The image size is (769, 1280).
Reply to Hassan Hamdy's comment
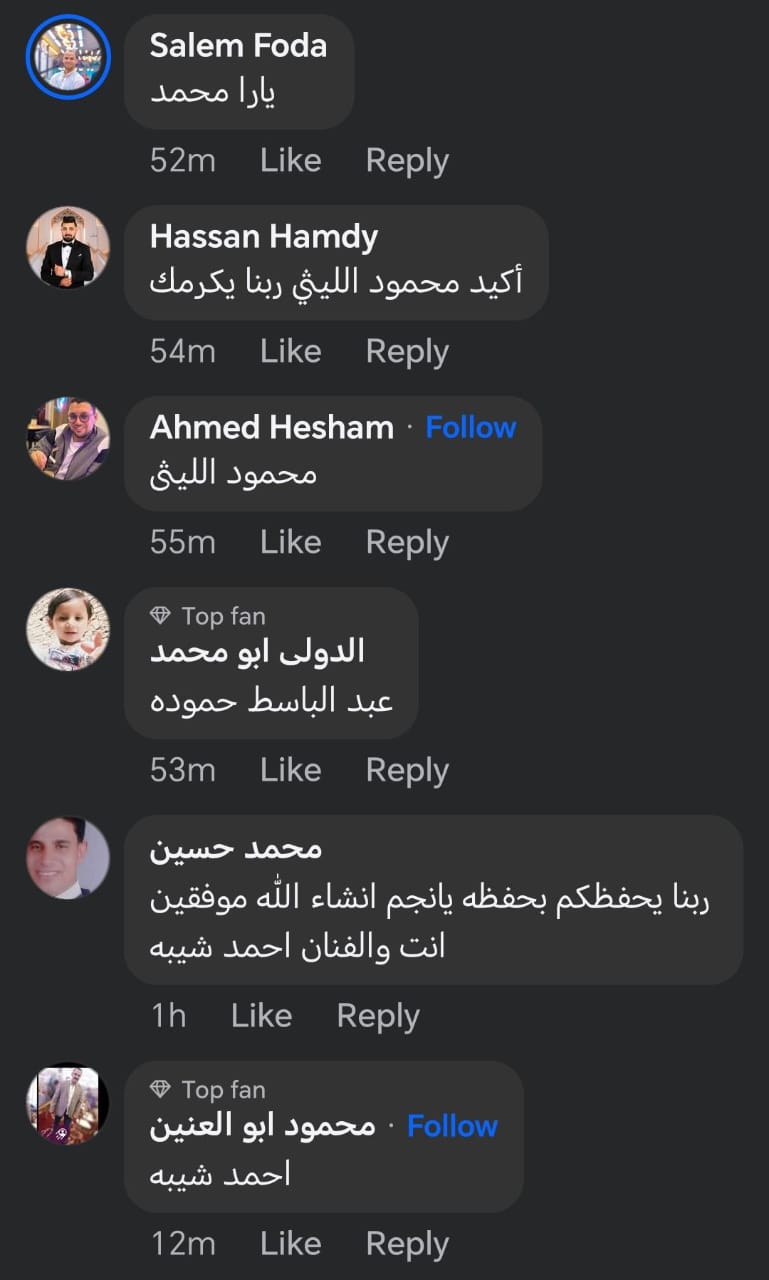407,351
